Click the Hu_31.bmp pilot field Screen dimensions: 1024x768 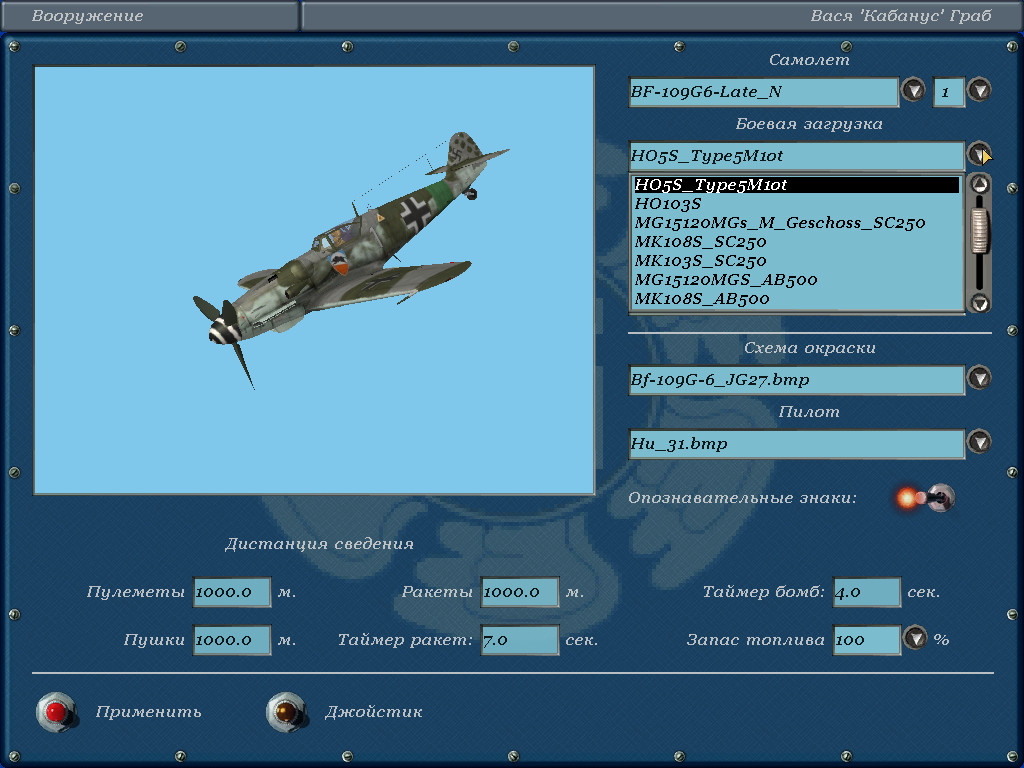(797, 444)
